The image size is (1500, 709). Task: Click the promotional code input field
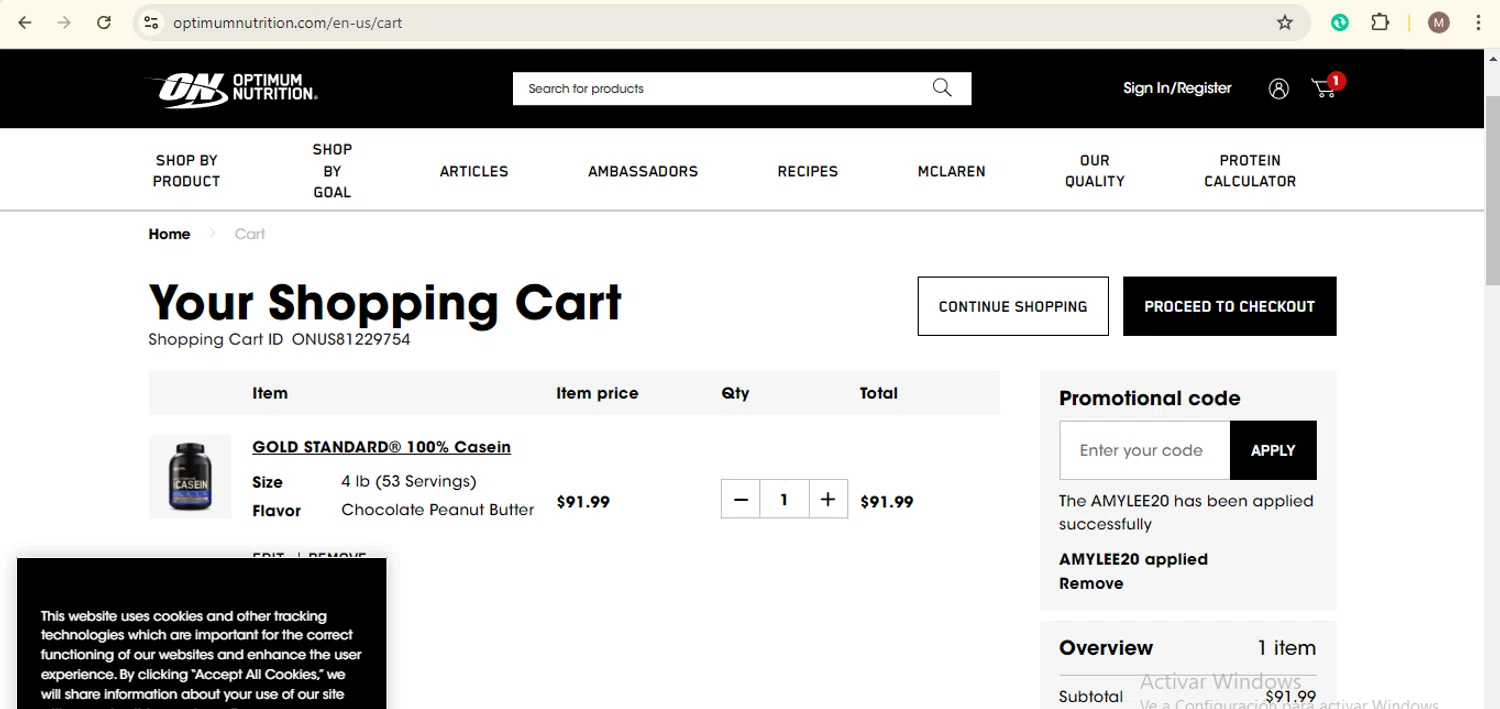coord(1144,450)
